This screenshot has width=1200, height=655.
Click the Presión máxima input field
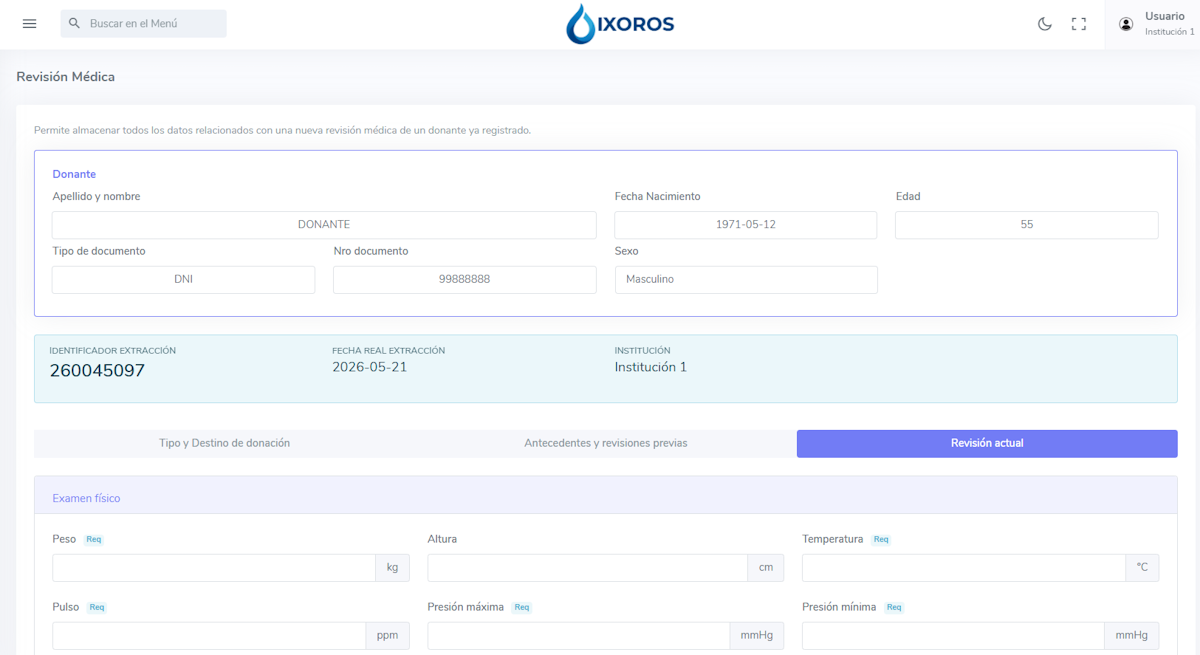click(x=579, y=636)
